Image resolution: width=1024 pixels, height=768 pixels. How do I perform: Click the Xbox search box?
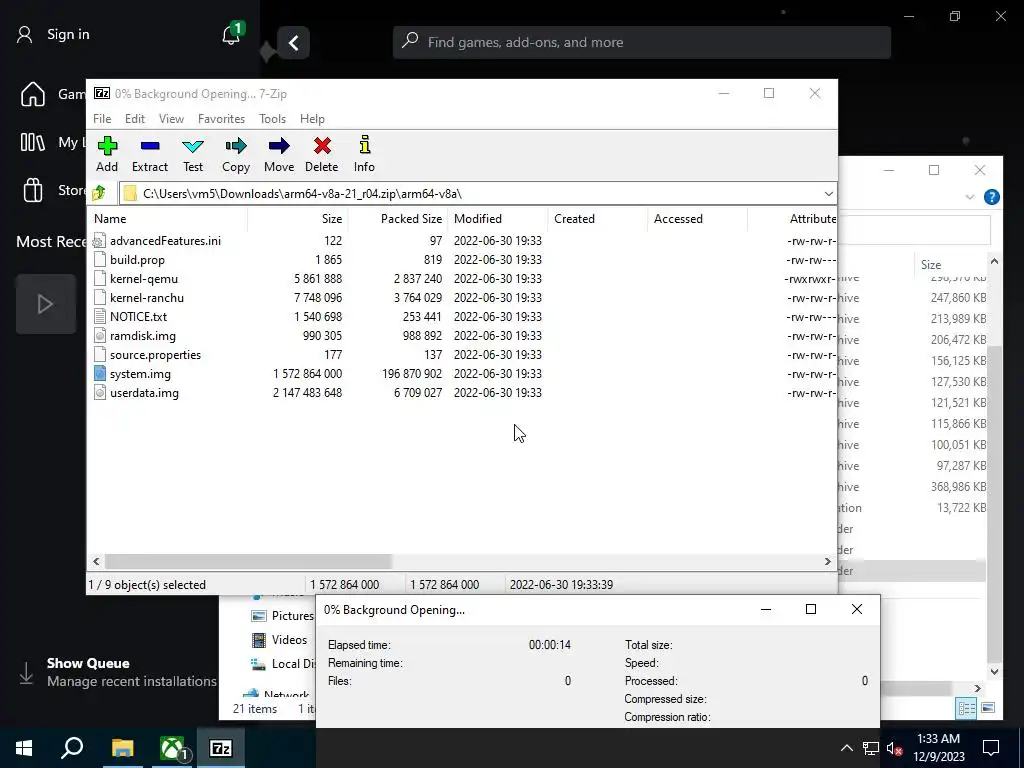(642, 42)
